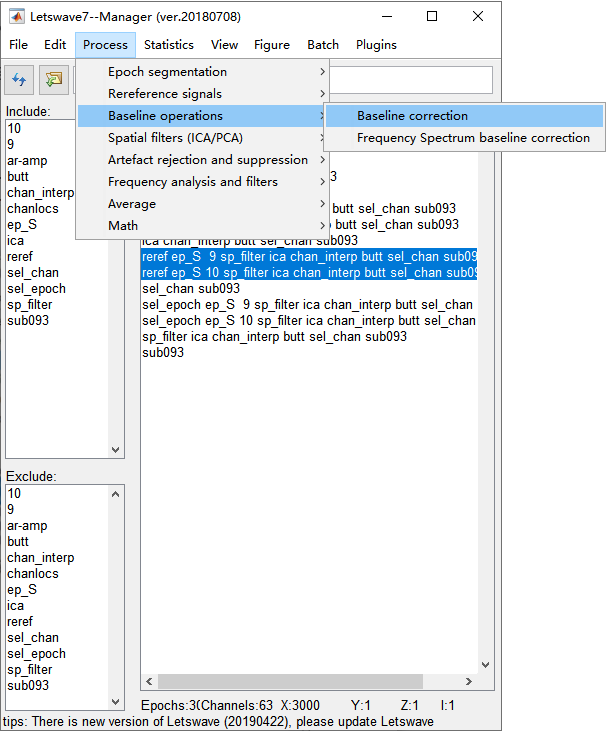The height and width of the screenshot is (731, 614).
Task: Select 'sub093' in the Exclude list
Action: click(x=28, y=686)
